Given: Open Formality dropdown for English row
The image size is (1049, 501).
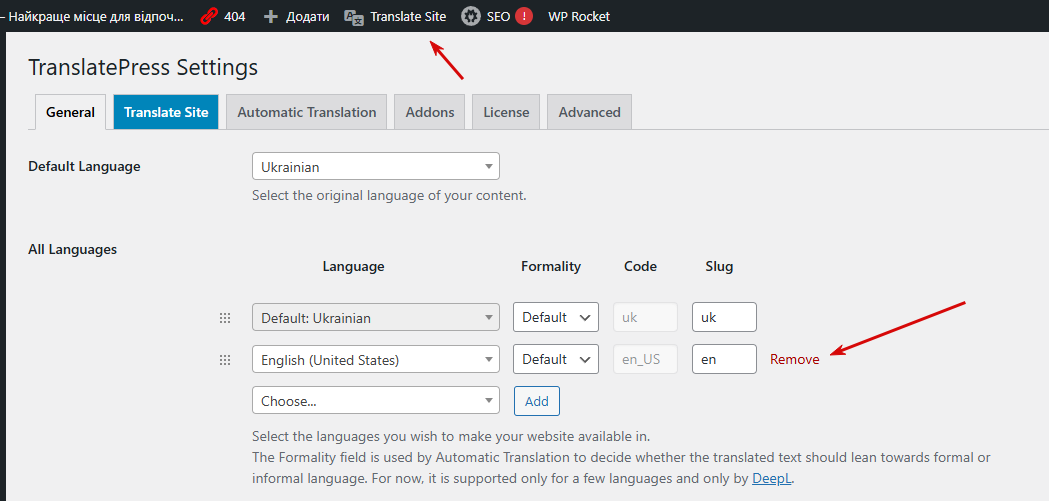Looking at the screenshot, I should pos(555,359).
